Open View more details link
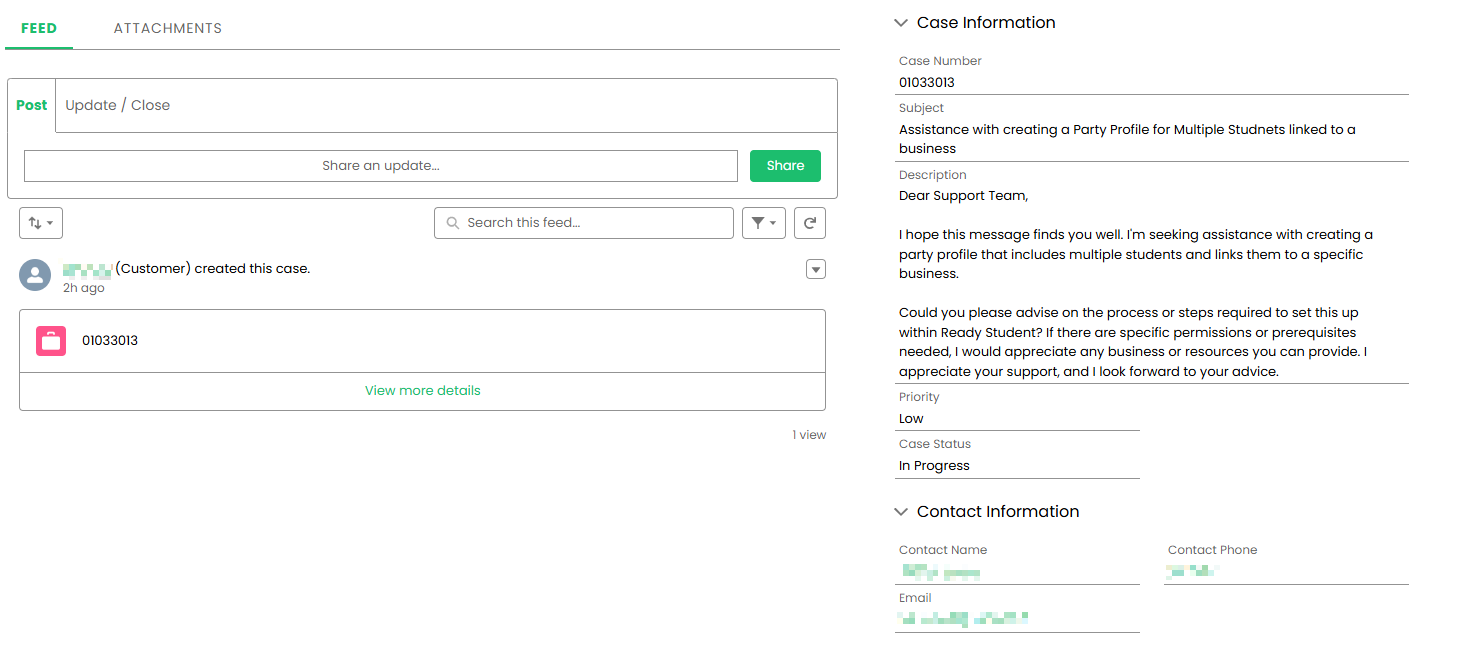The width and height of the screenshot is (1461, 669). pos(423,390)
